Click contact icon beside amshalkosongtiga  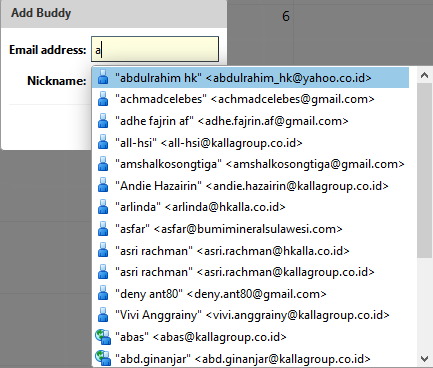click(x=103, y=164)
